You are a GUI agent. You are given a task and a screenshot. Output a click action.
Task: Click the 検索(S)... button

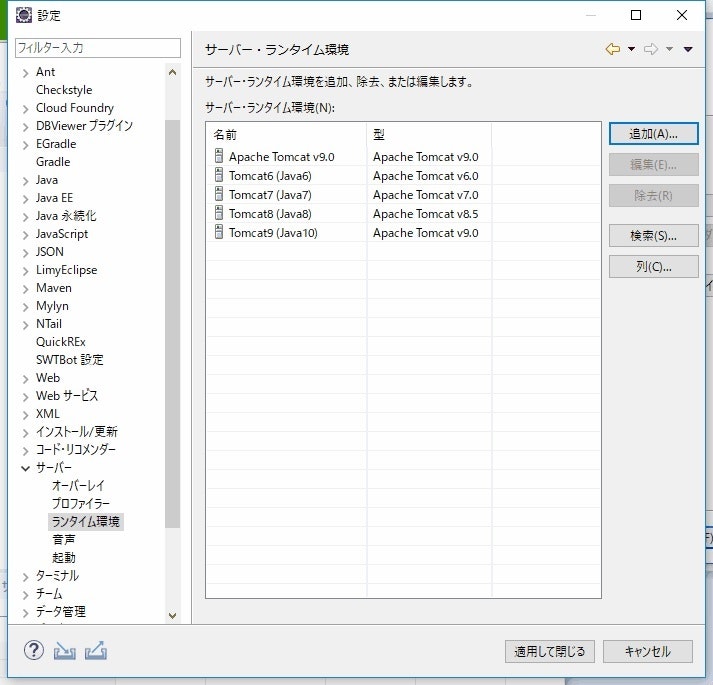point(653,236)
